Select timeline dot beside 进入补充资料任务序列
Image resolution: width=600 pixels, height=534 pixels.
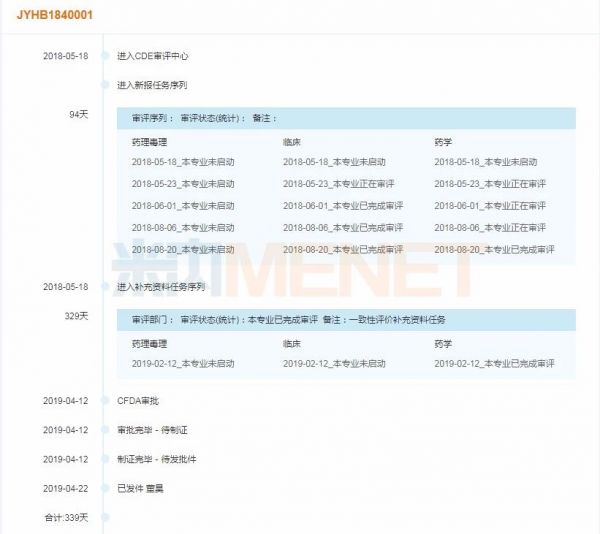pos(104,287)
